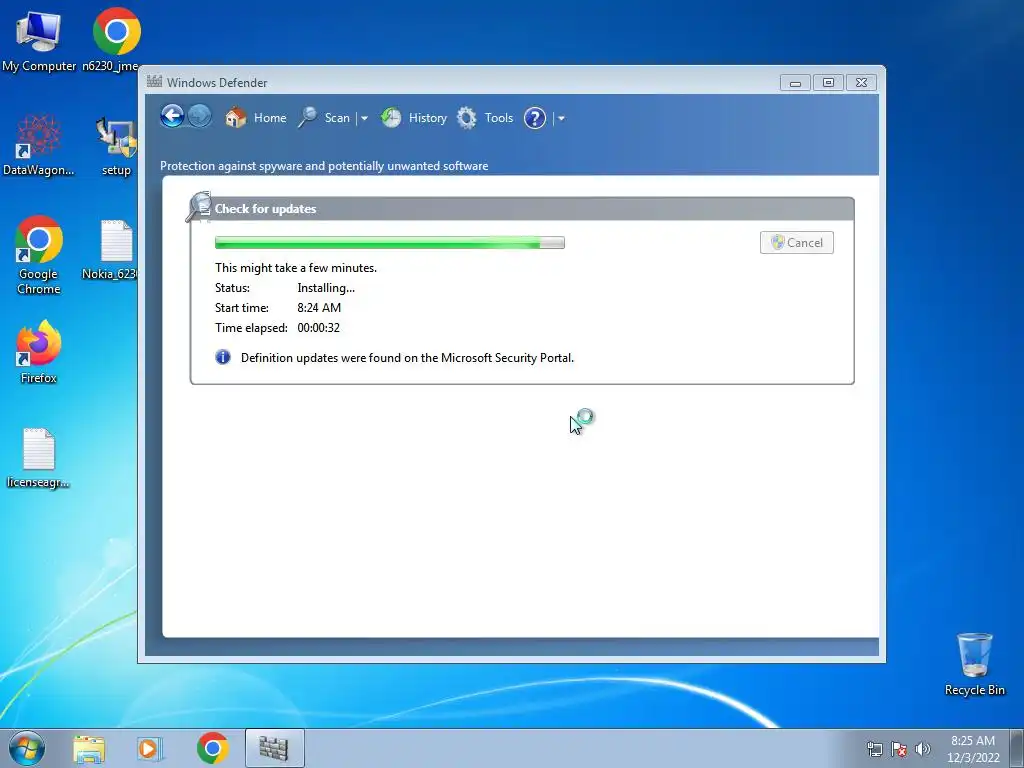Select the setup installer desktop icon
The height and width of the screenshot is (768, 1024).
pos(116,145)
